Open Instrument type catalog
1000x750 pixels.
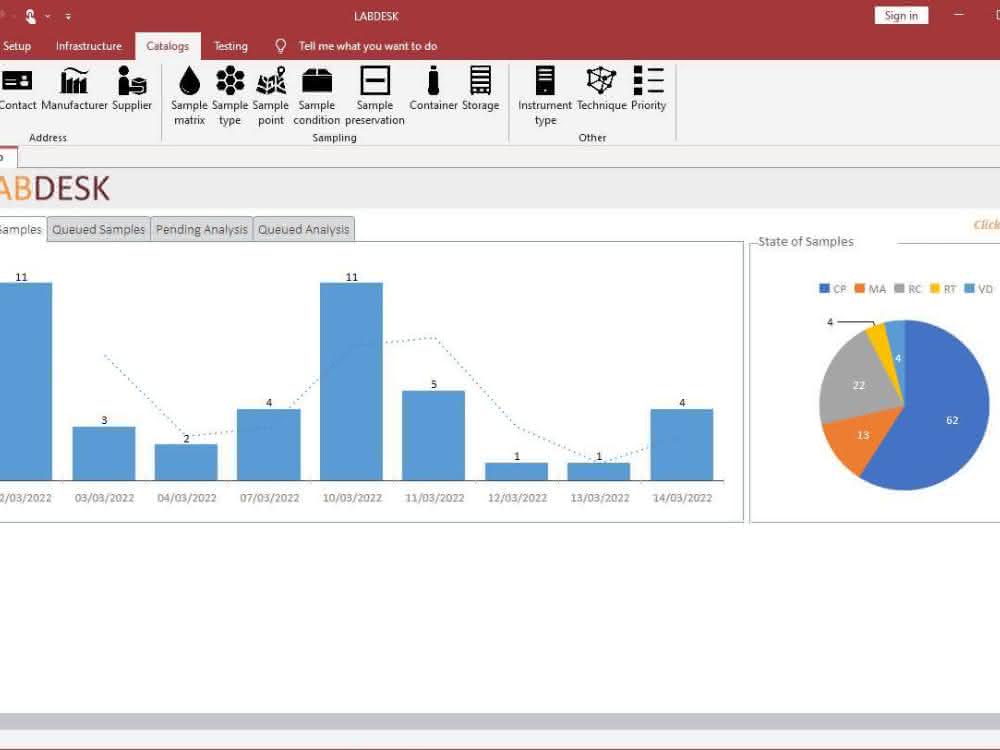coord(545,96)
